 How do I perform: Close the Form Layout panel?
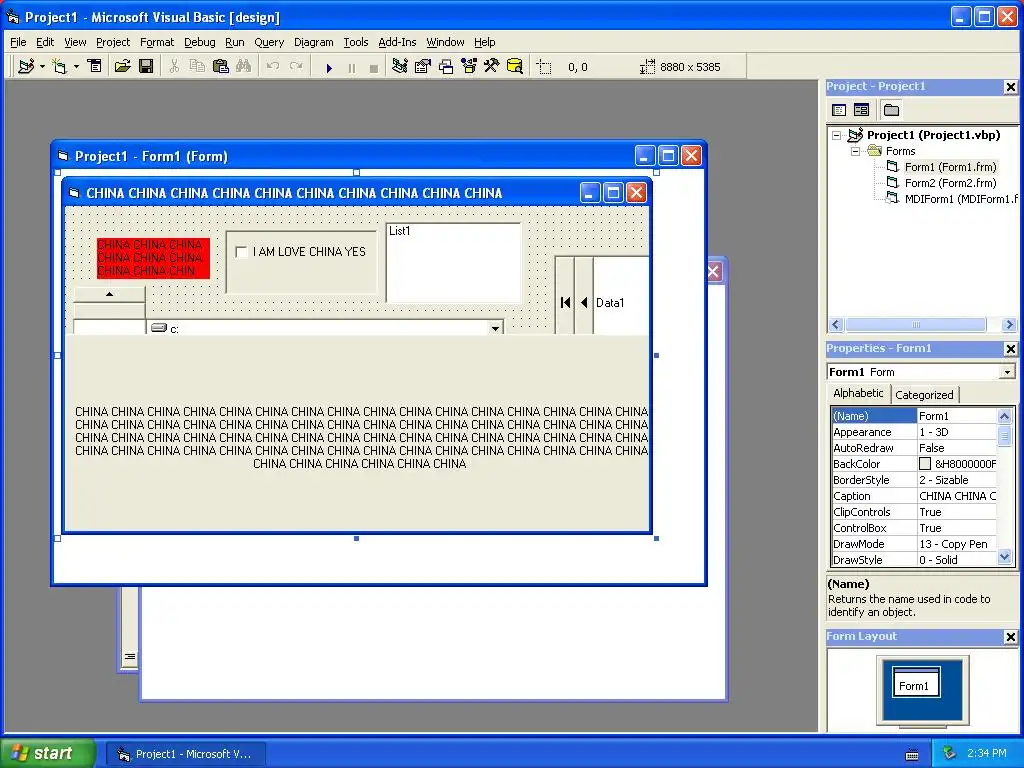pyautogui.click(x=1010, y=637)
